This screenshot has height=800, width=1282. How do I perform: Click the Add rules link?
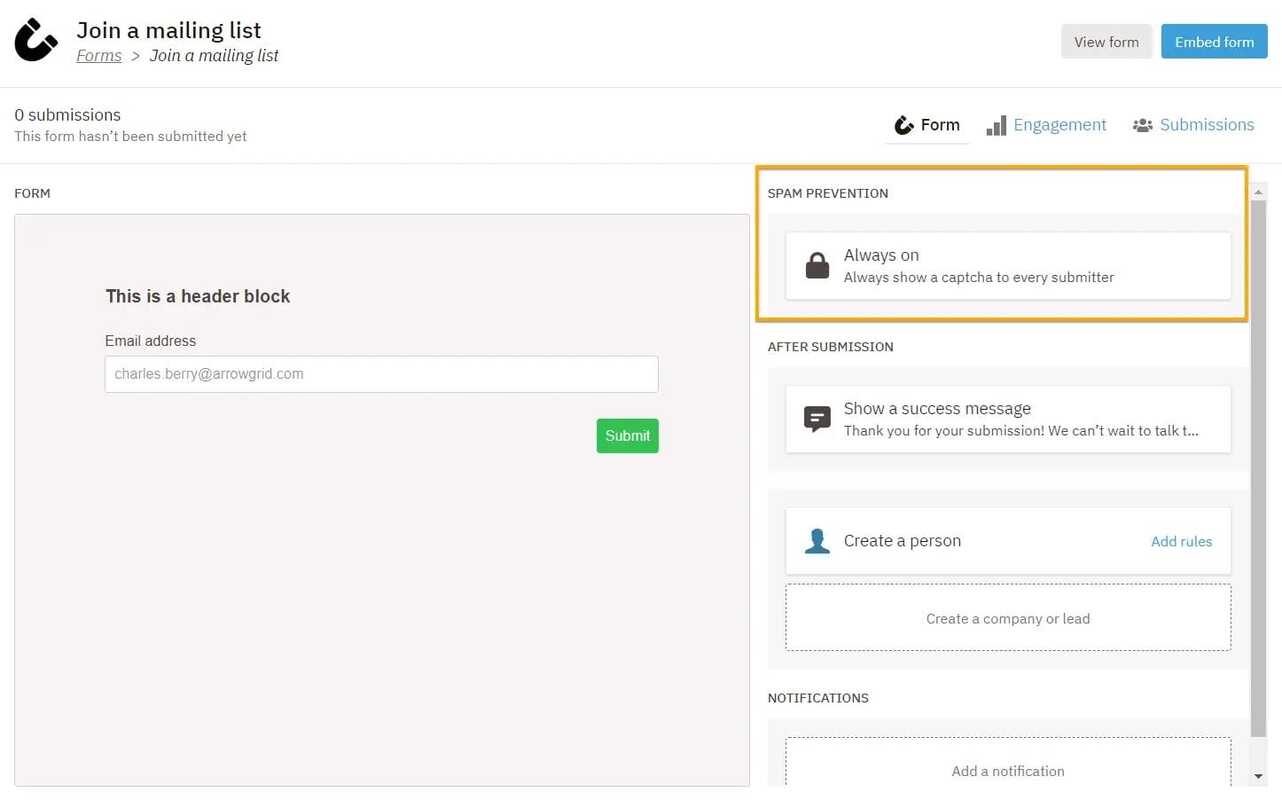(1181, 540)
